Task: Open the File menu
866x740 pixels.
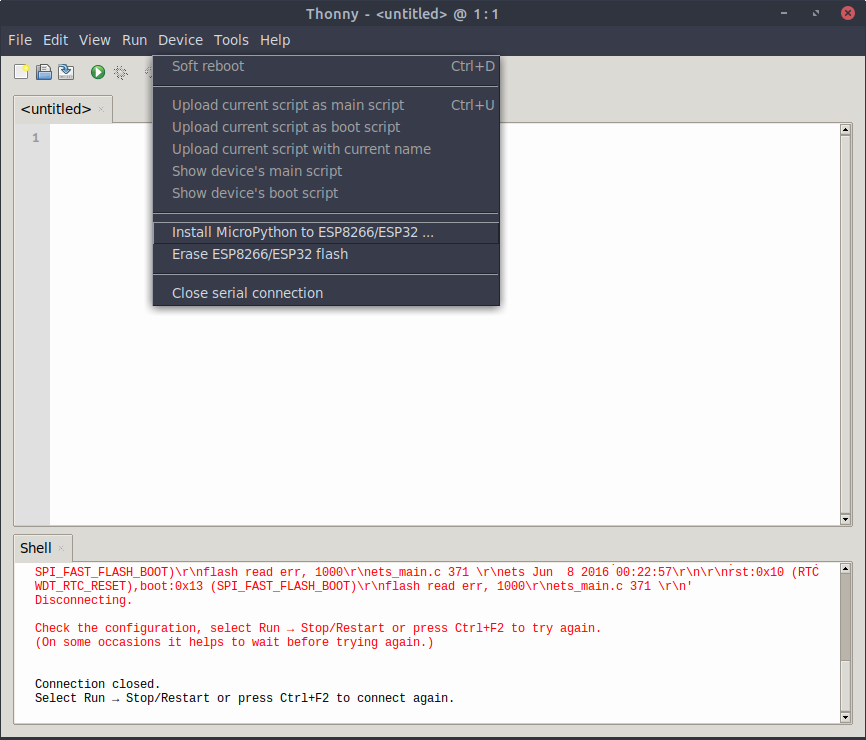Action: coord(20,40)
